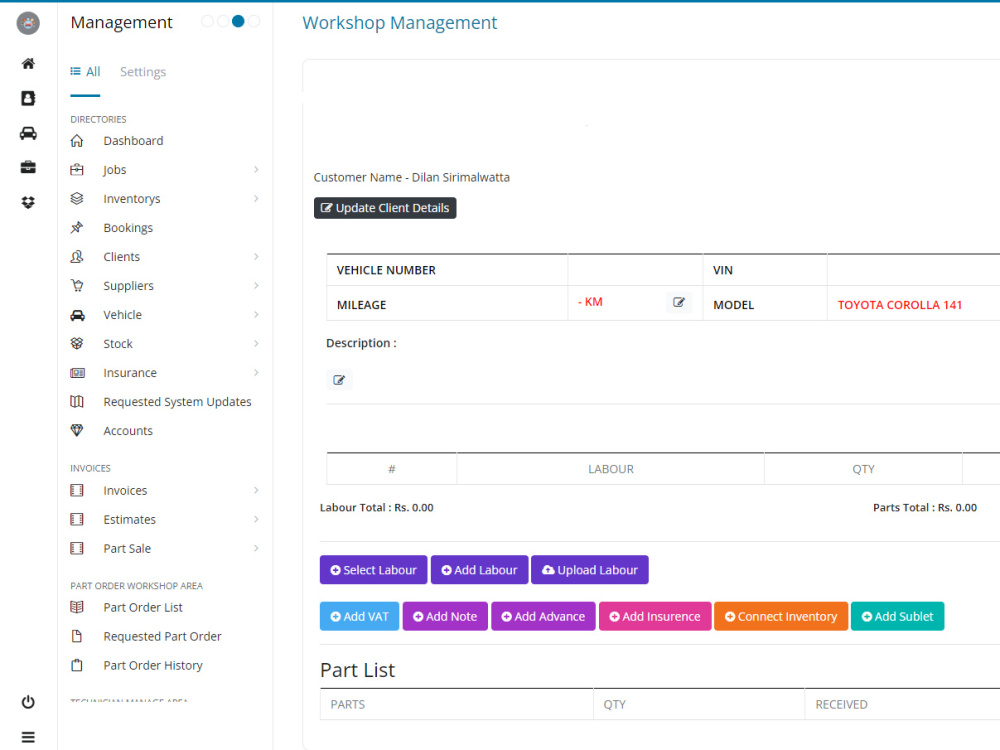Click the Inventorys layers icon
1000x750 pixels.
pyautogui.click(x=77, y=198)
